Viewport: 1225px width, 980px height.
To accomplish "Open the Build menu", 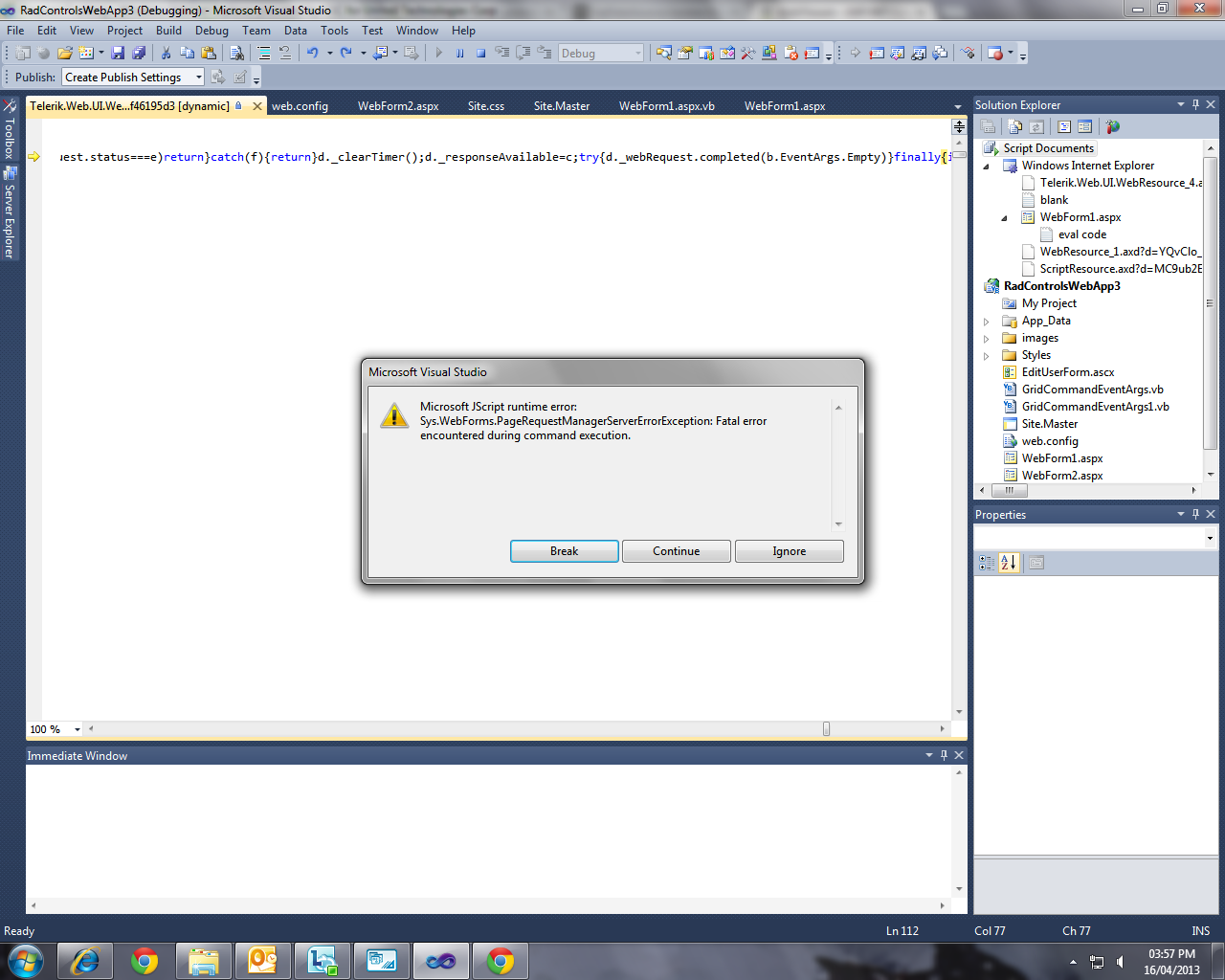I will [168, 31].
